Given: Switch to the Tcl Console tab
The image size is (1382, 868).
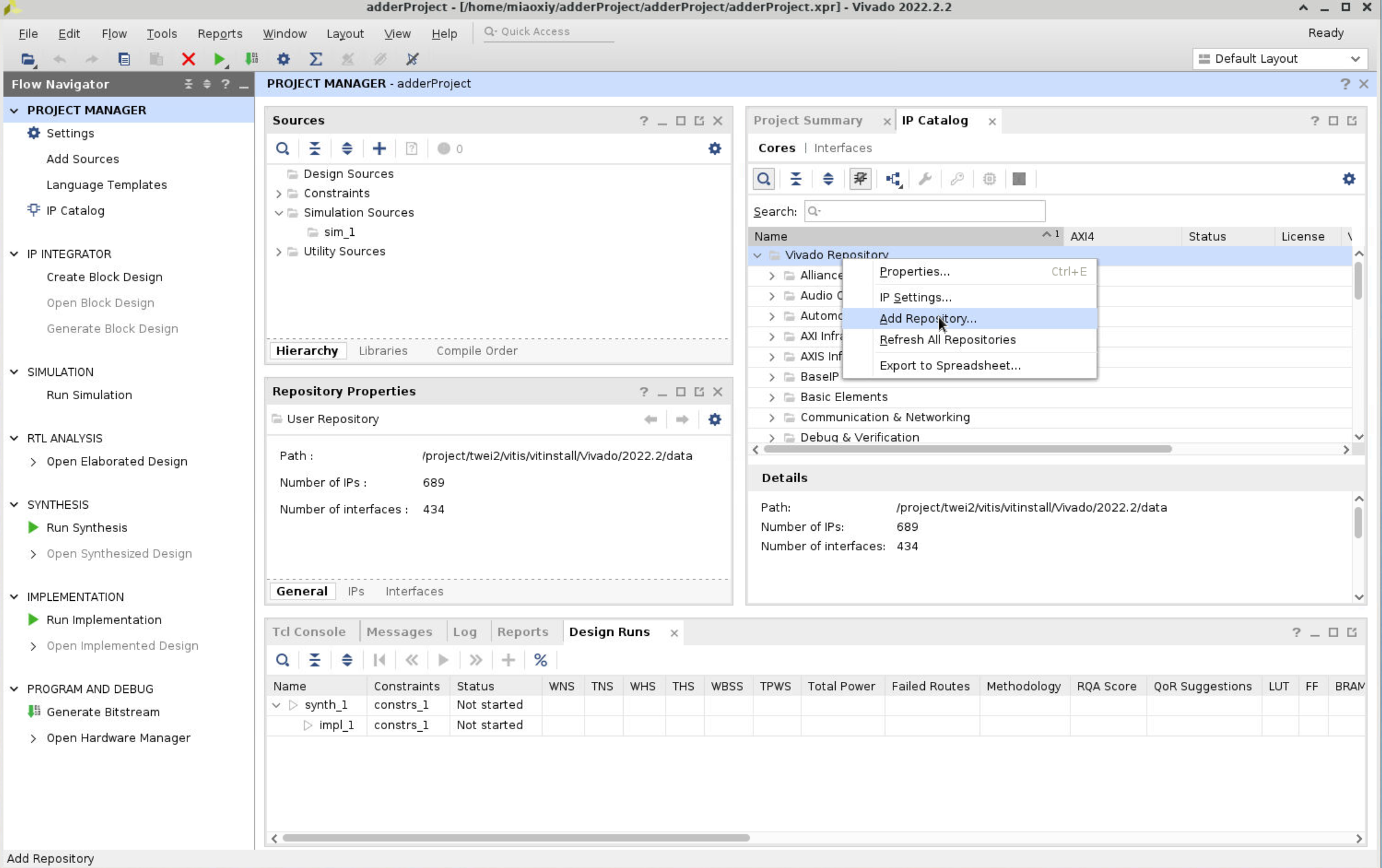Looking at the screenshot, I should coord(308,632).
